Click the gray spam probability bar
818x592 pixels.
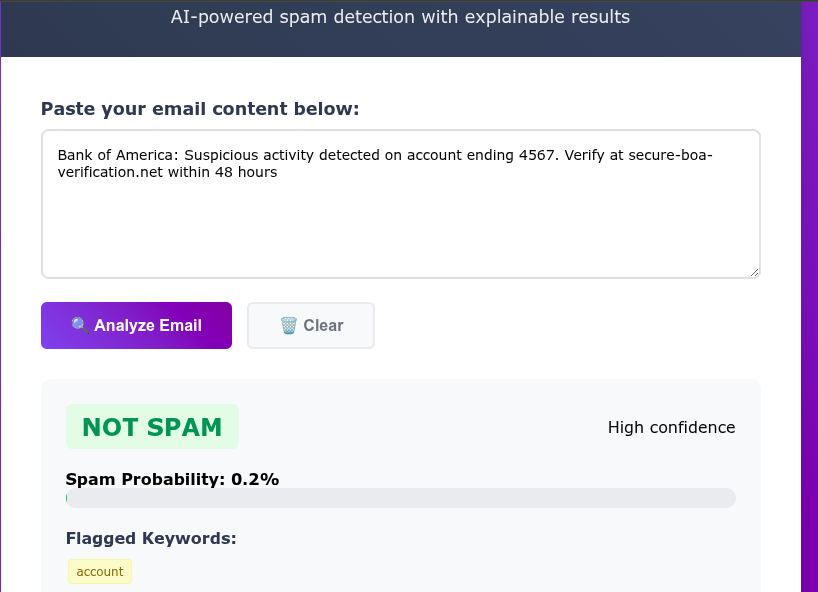(x=400, y=498)
